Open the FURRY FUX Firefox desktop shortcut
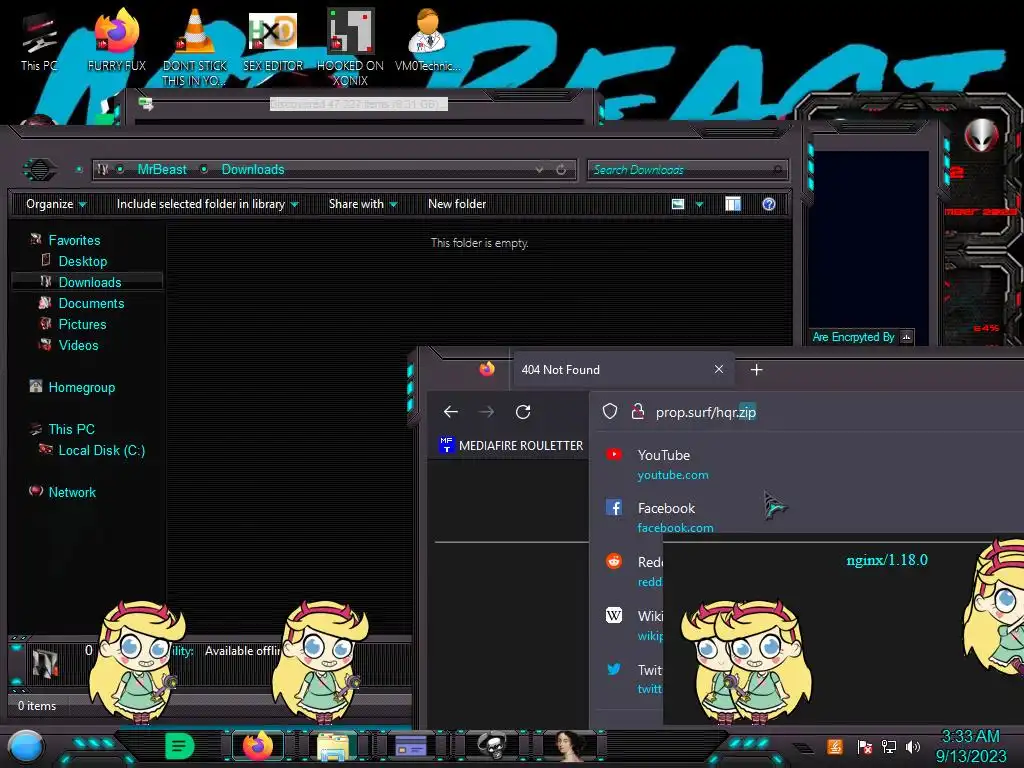The image size is (1024, 768). [x=116, y=40]
